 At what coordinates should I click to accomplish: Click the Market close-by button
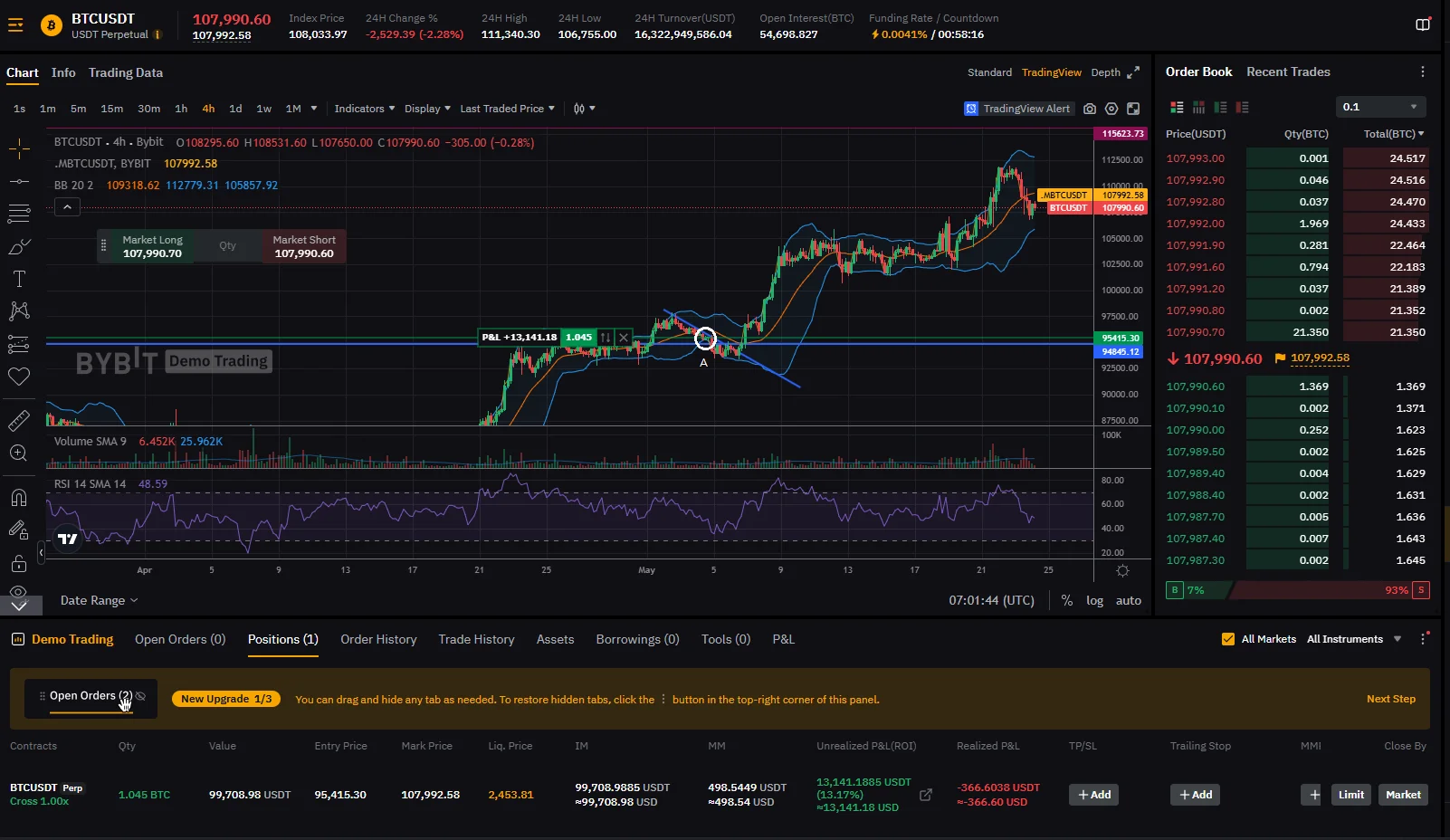(x=1402, y=795)
